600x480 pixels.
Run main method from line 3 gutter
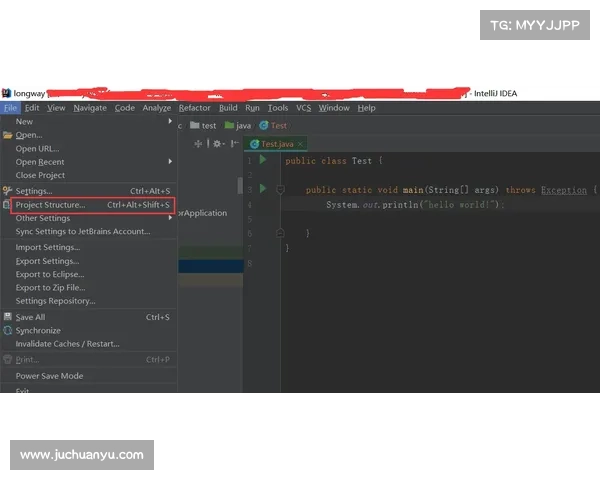[x=263, y=189]
